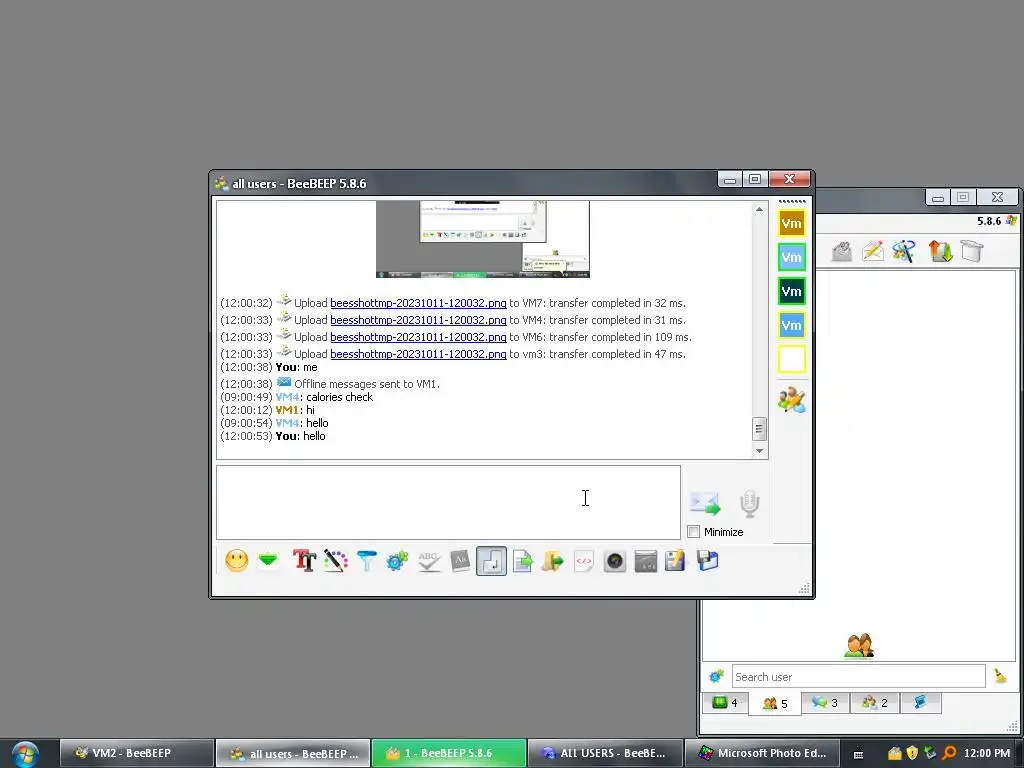Viewport: 1024px width, 768px height.
Task: Switch to ALL USERS - BeeBEEP taskbar item
Action: pyautogui.click(x=605, y=753)
